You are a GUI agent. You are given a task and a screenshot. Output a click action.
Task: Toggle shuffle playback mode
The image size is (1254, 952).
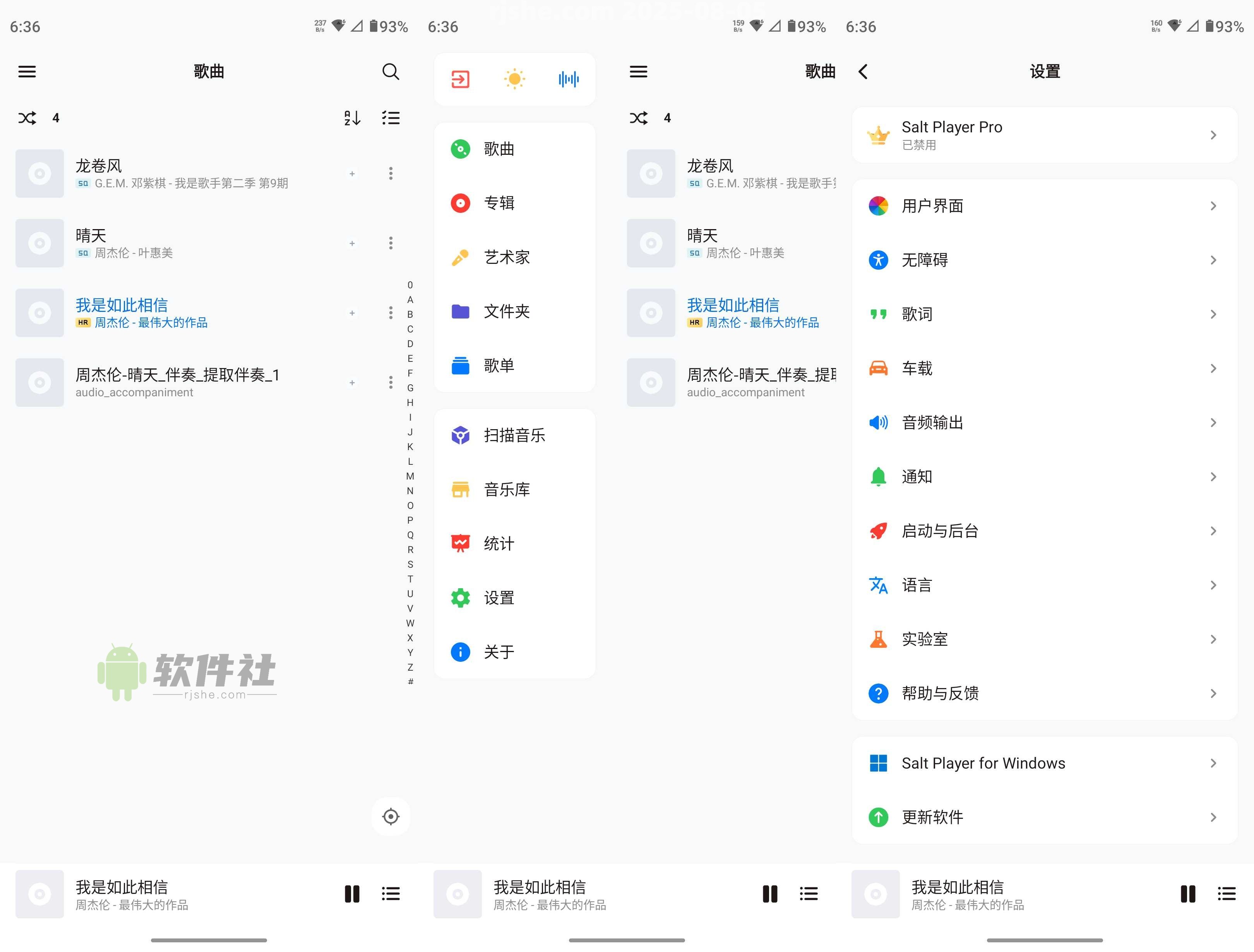27,118
